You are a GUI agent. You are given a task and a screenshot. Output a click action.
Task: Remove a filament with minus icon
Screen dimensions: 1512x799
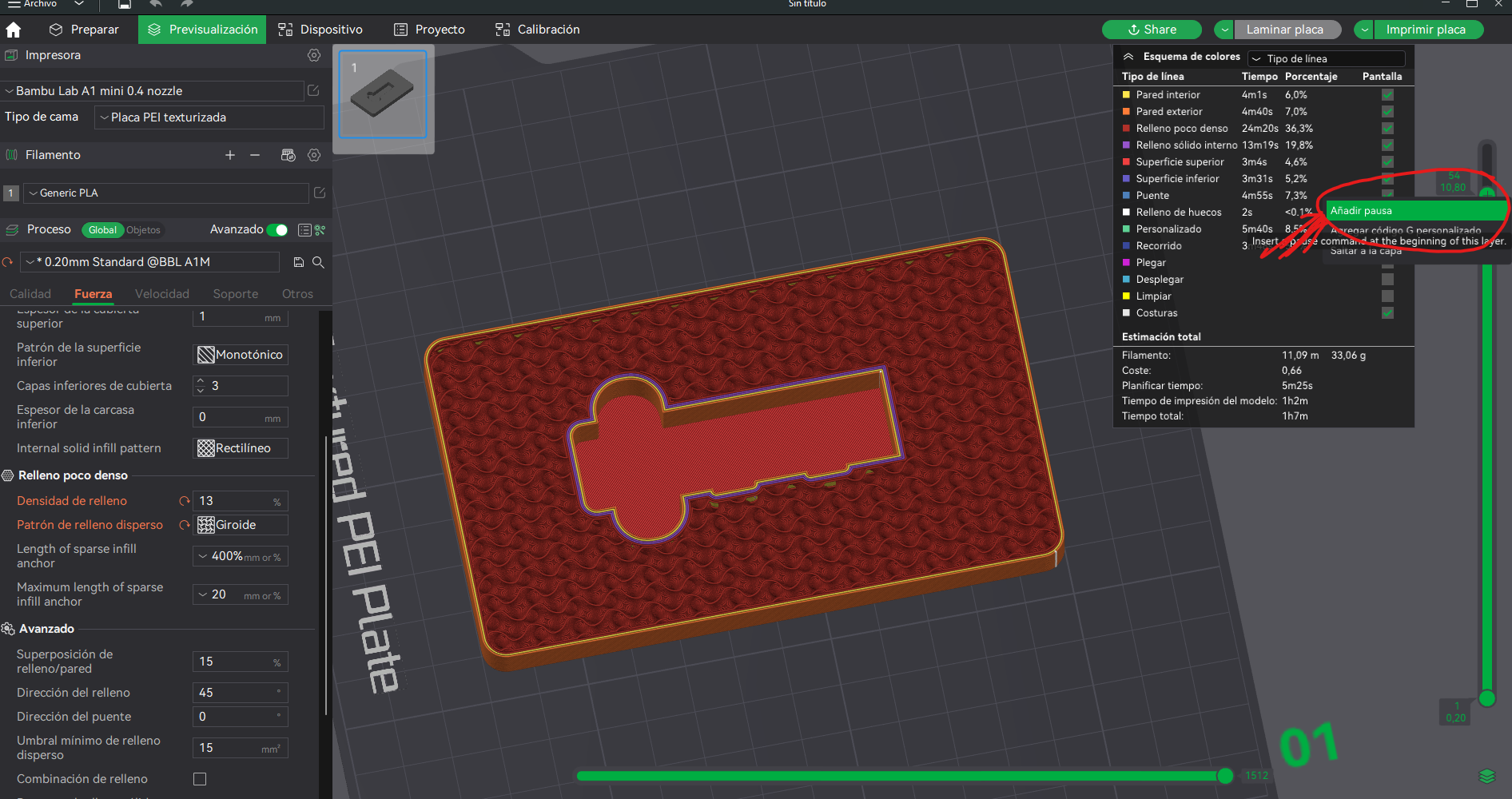pyautogui.click(x=255, y=155)
